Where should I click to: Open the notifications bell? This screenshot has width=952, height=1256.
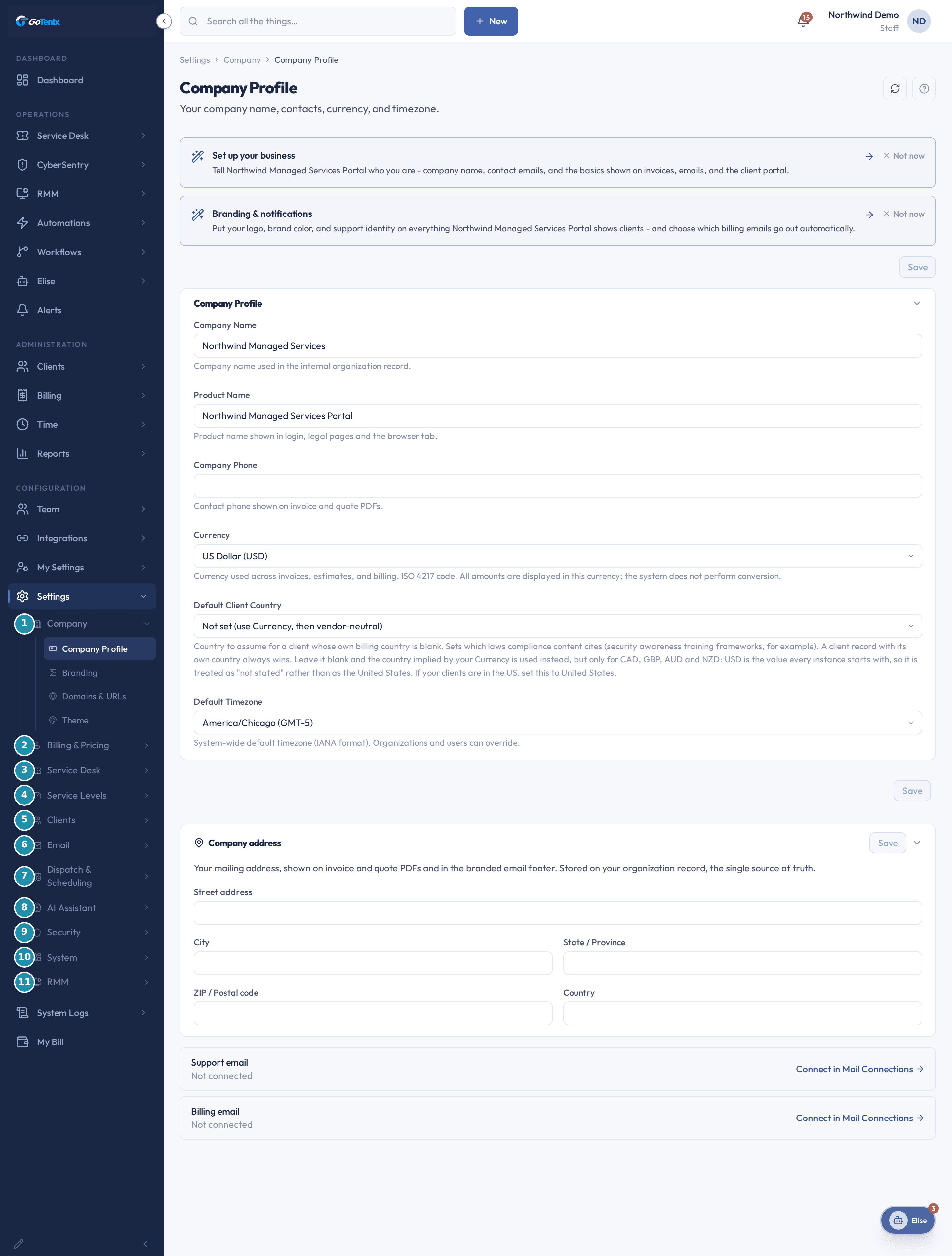[x=803, y=21]
